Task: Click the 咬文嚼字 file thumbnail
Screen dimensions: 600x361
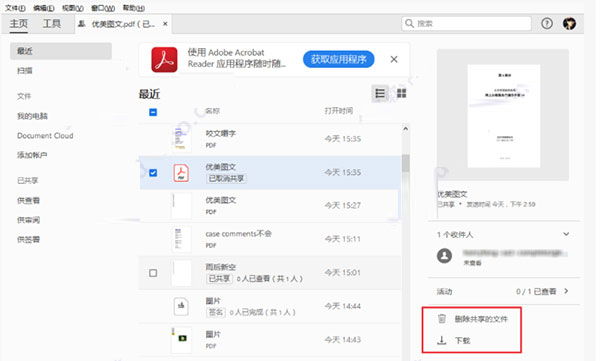Action: 181,139
